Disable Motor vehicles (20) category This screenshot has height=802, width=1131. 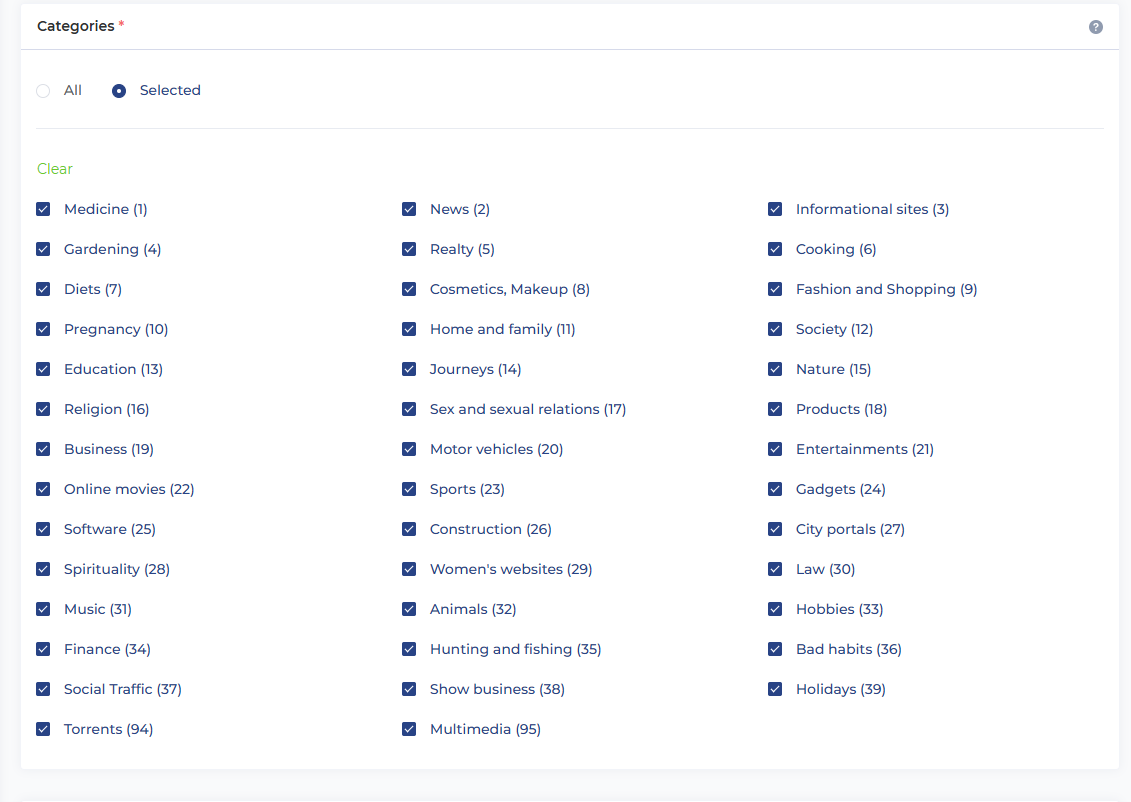[x=409, y=449]
